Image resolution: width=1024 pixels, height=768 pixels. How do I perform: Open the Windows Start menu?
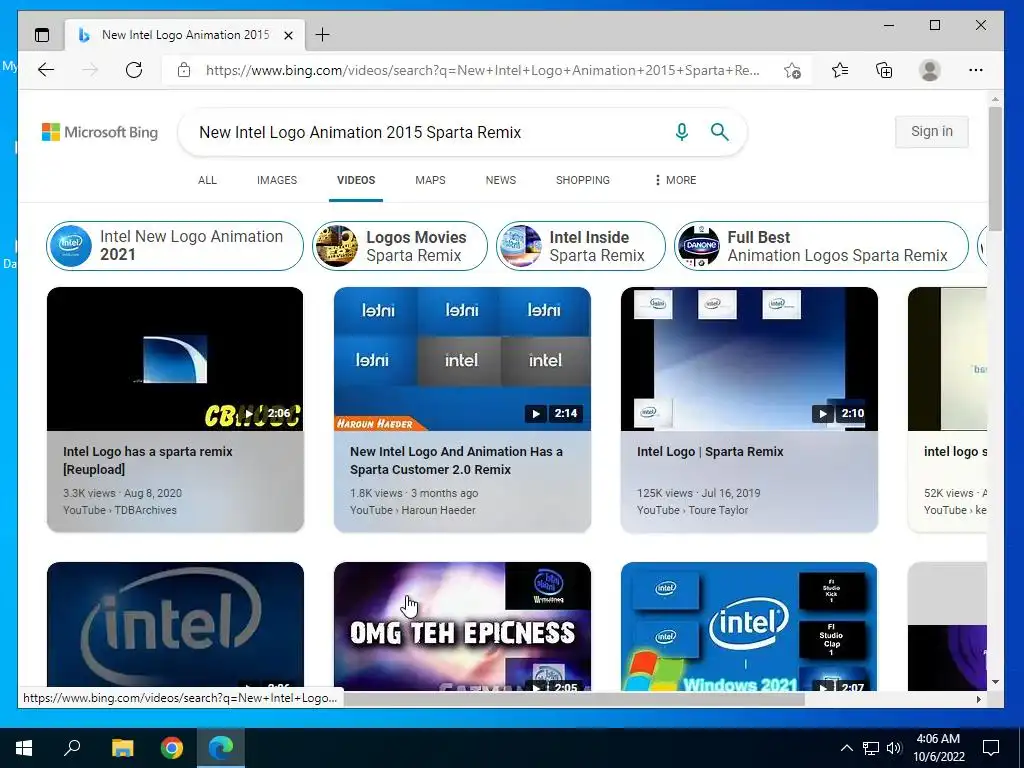[x=24, y=748]
